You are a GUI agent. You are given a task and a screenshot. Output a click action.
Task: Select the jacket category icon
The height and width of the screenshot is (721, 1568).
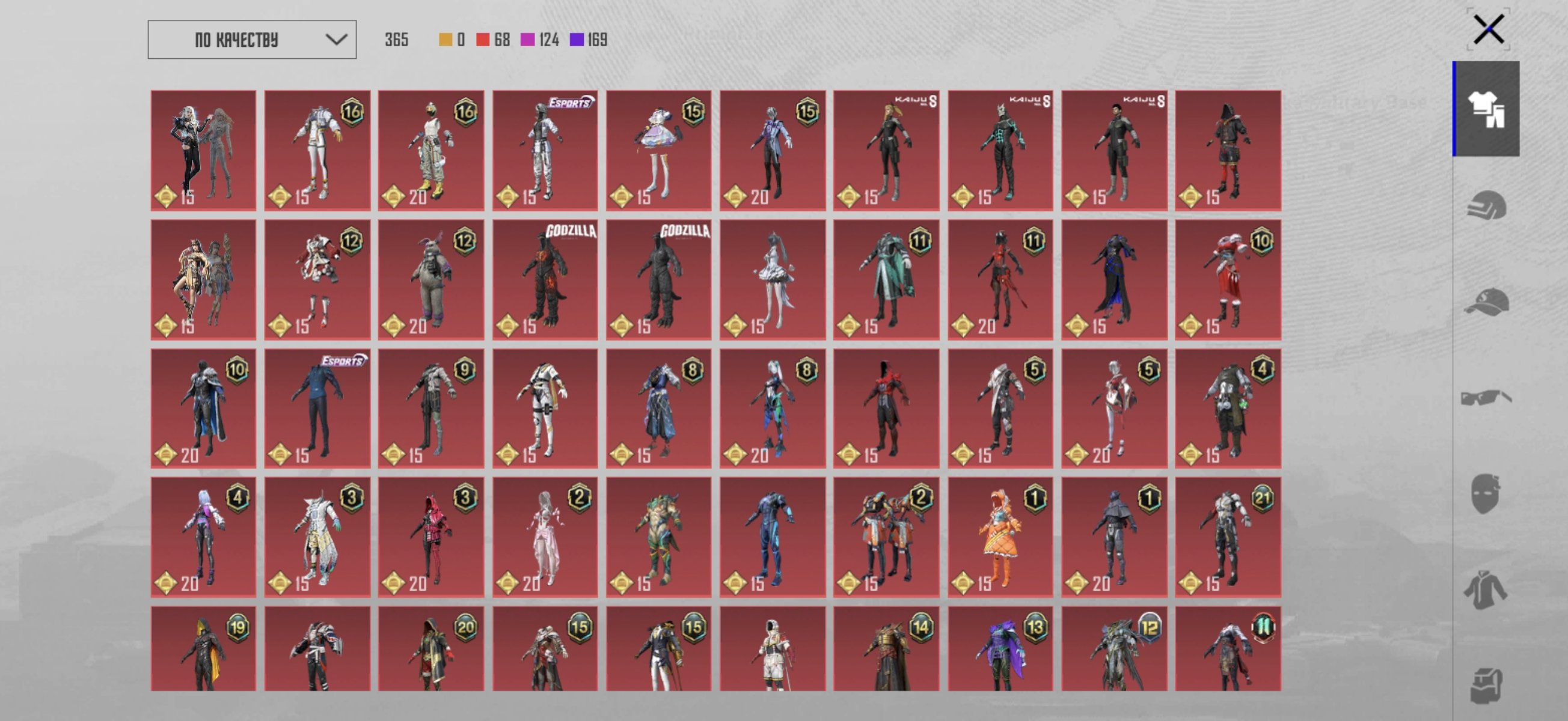(x=1485, y=589)
